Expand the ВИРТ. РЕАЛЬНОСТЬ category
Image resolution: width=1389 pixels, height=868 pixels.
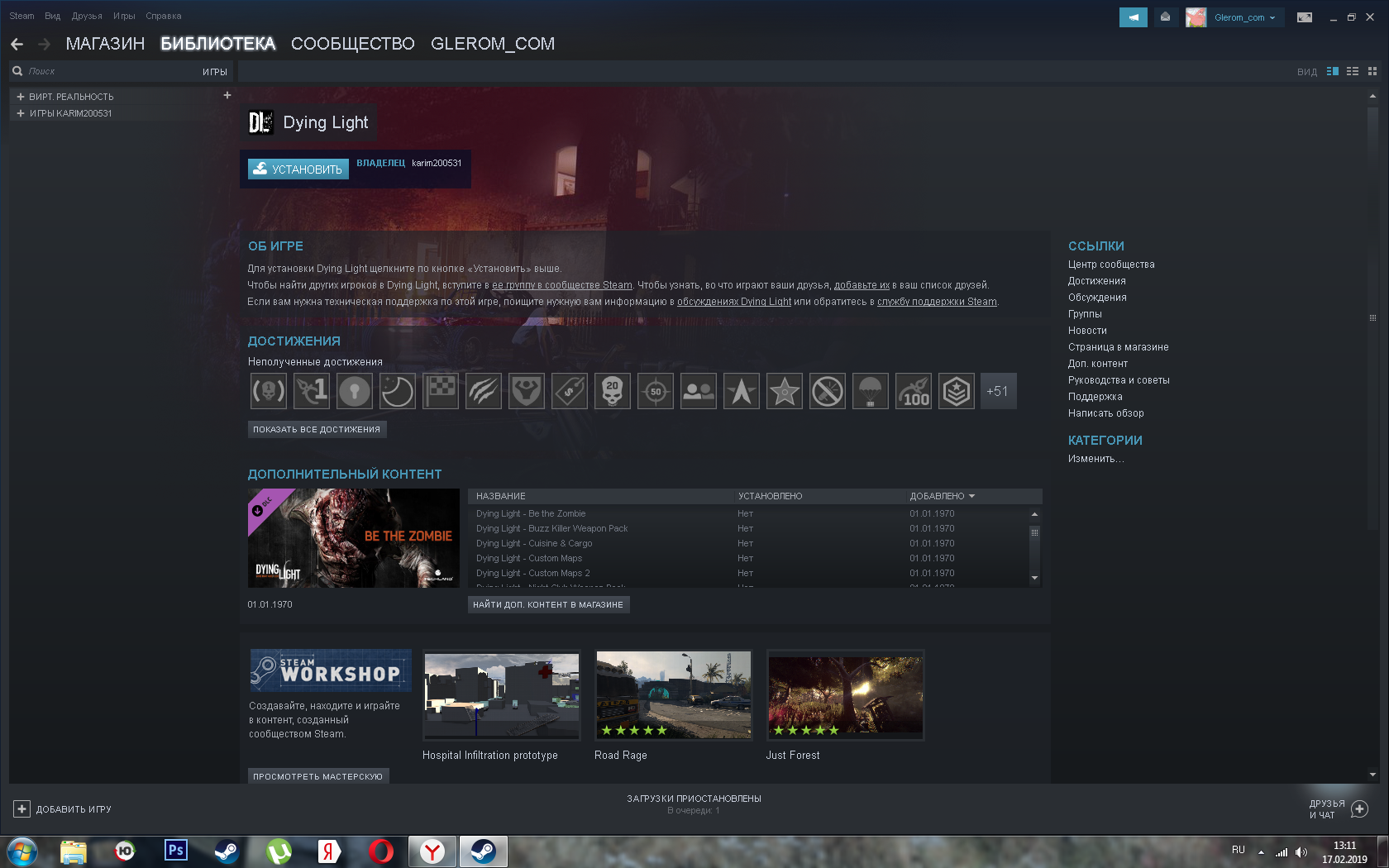click(x=21, y=97)
